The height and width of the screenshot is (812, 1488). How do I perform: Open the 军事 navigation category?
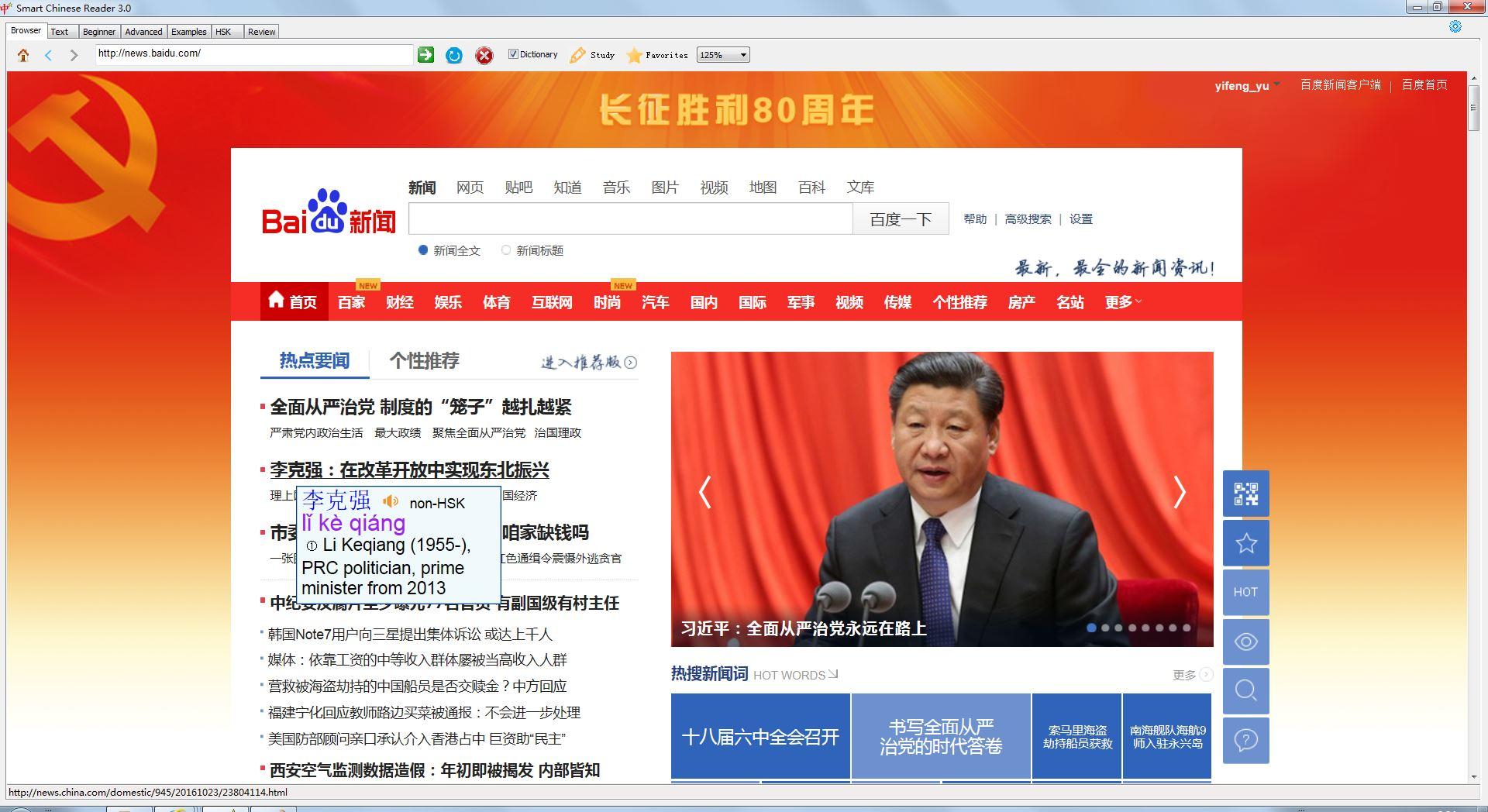(801, 302)
